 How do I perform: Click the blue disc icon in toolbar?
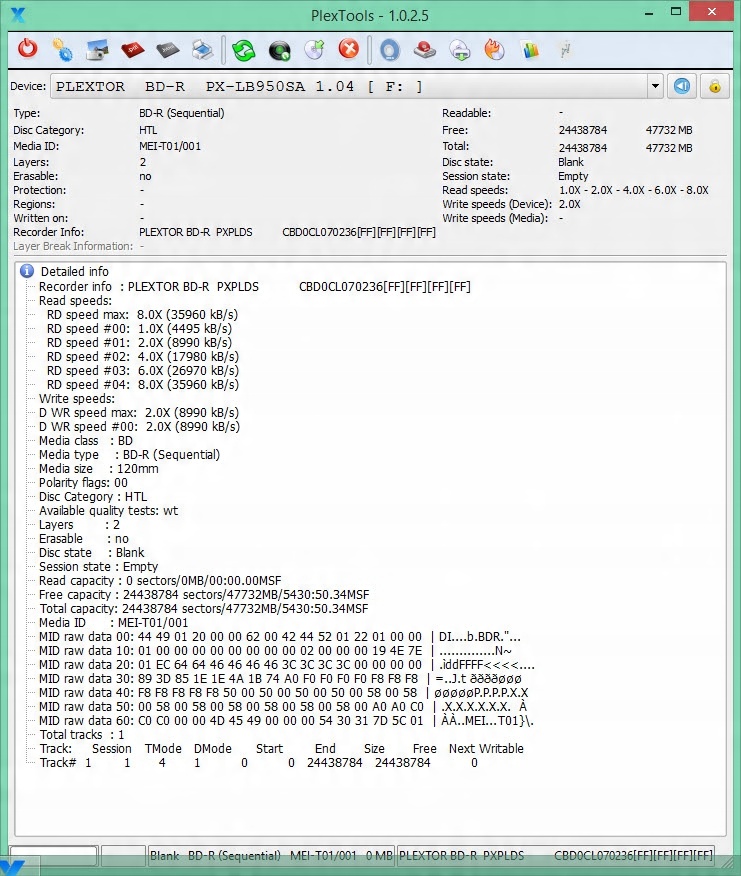pyautogui.click(x=390, y=50)
